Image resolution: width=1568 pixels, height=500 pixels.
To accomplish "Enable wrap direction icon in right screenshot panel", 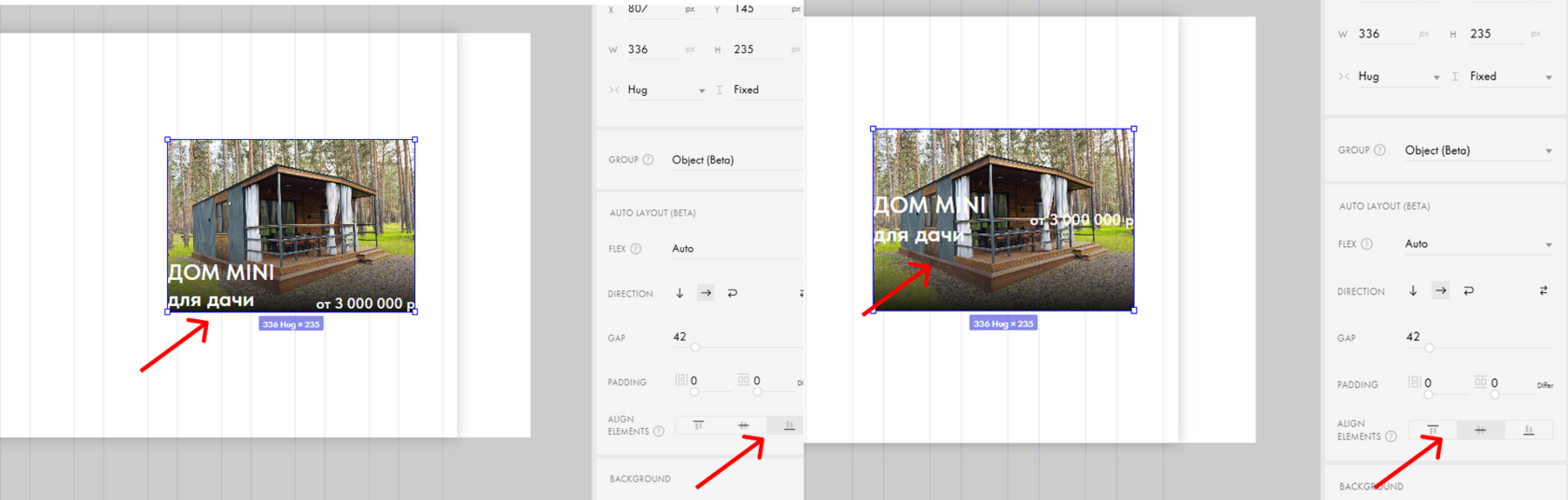I will (x=1469, y=291).
